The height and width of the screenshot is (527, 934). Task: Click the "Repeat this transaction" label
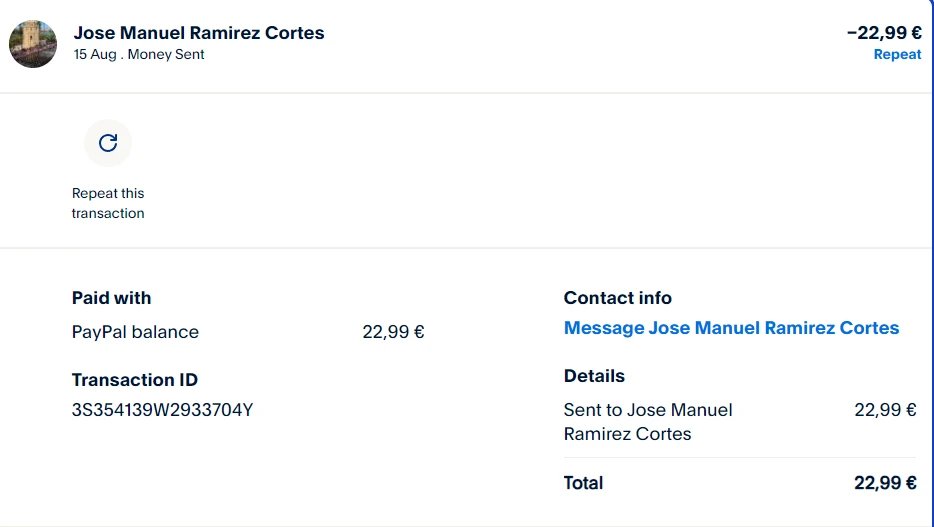[x=108, y=203]
